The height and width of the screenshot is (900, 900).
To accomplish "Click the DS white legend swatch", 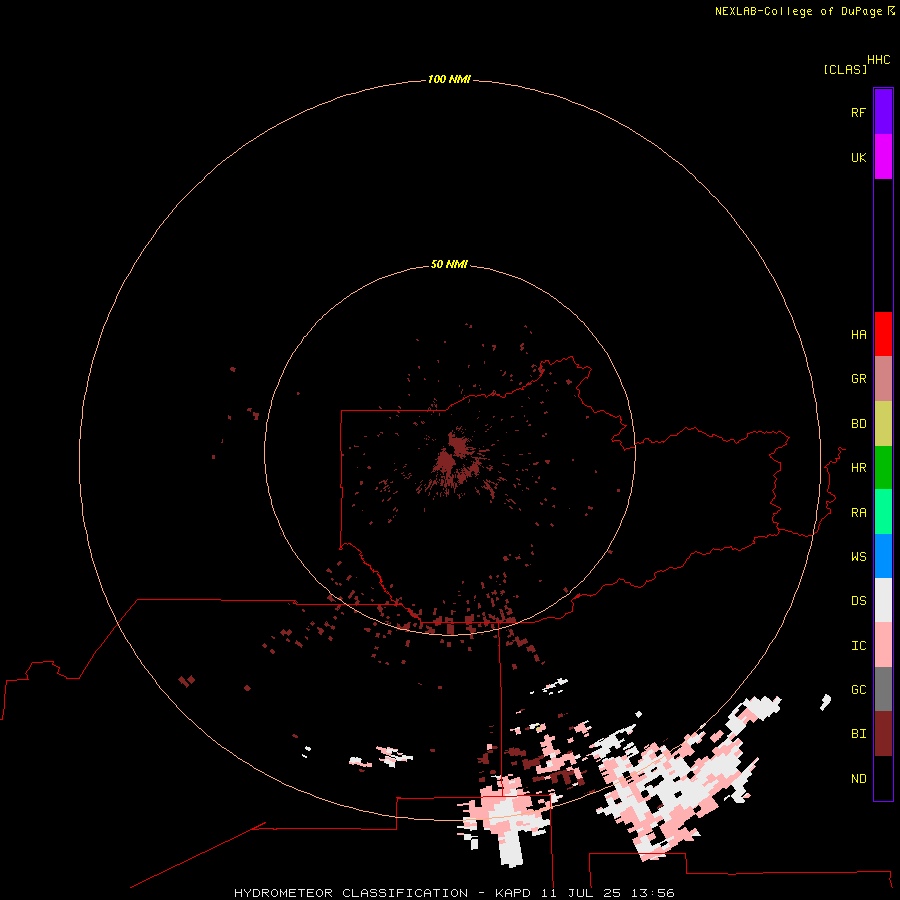I will [x=883, y=600].
